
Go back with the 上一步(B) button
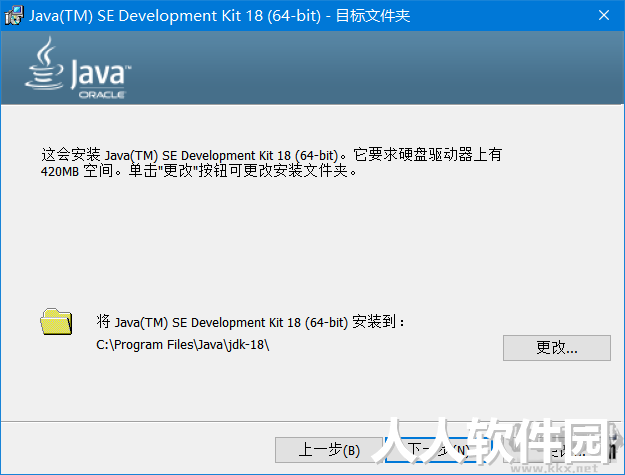[x=329, y=450]
